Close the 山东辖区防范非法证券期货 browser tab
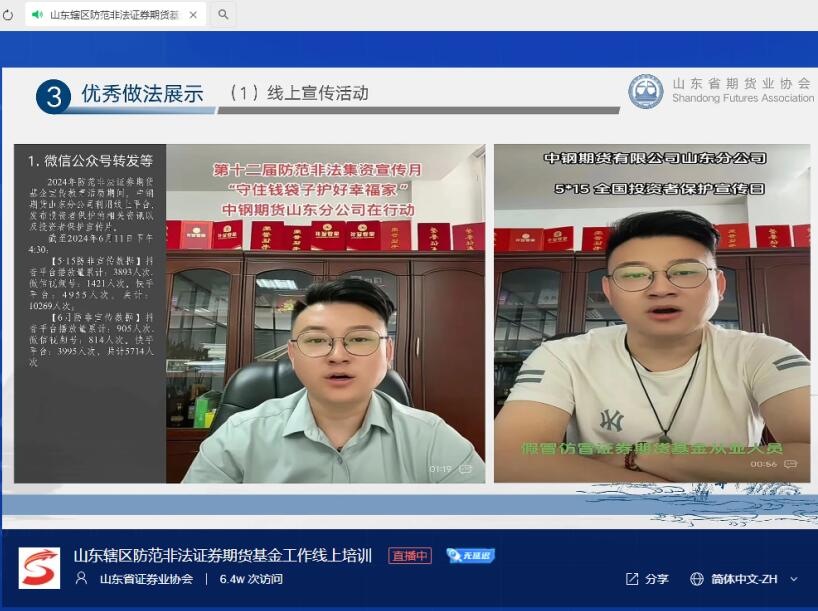Image resolution: width=818 pixels, height=611 pixels. pyautogui.click(x=193, y=15)
